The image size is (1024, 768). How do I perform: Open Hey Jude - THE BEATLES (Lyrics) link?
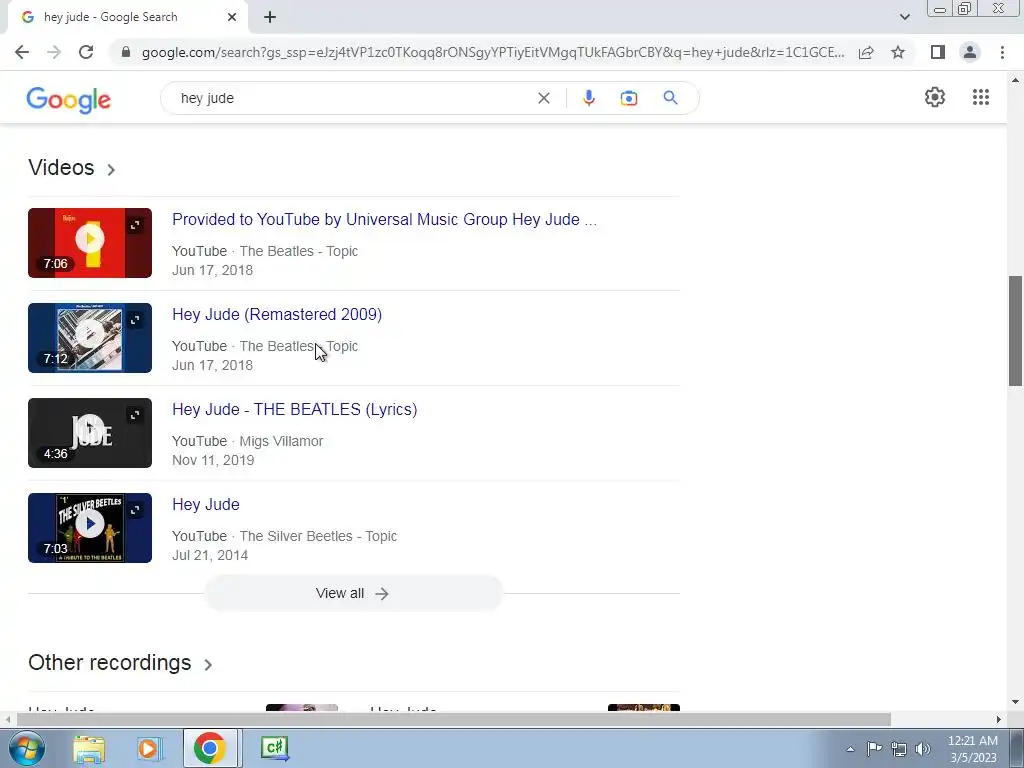pos(295,409)
